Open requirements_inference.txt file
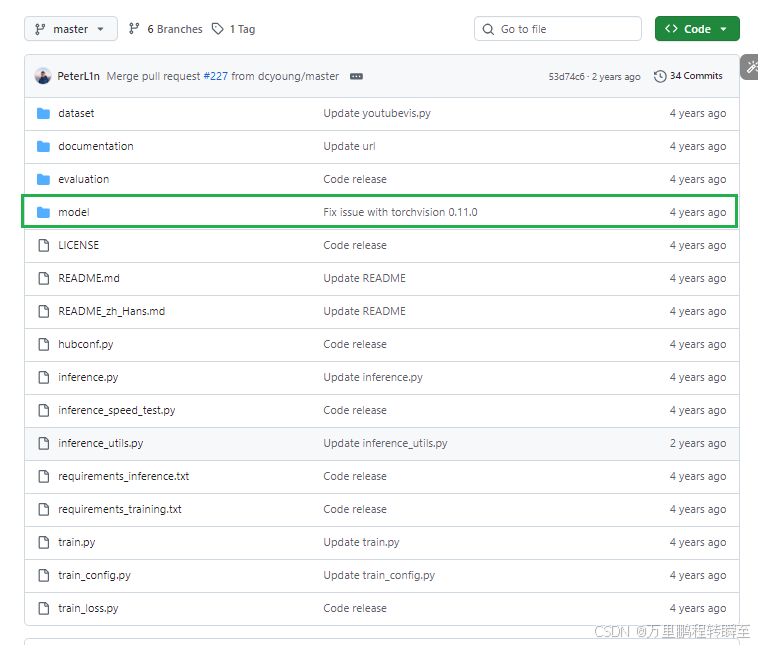The height and width of the screenshot is (645, 758). [123, 476]
